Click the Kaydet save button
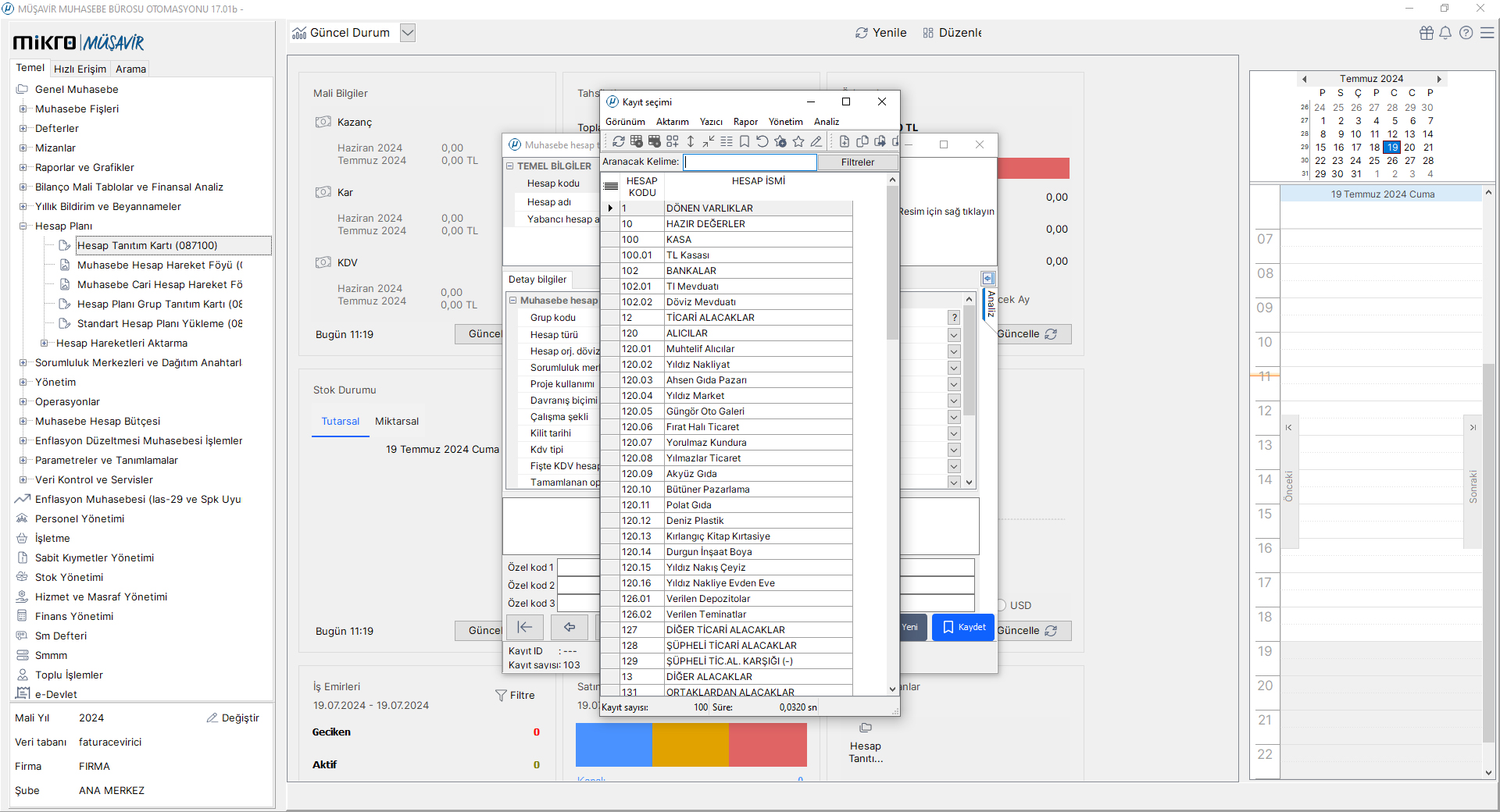Screen dimensions: 1500x812 coord(963,627)
